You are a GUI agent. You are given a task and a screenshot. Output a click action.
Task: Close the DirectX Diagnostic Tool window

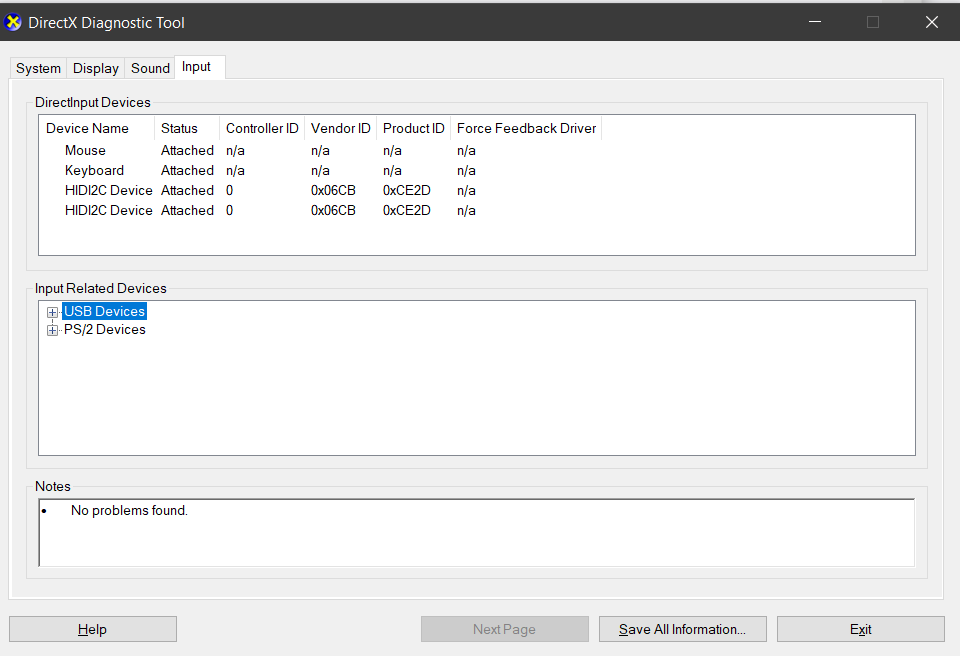931,22
